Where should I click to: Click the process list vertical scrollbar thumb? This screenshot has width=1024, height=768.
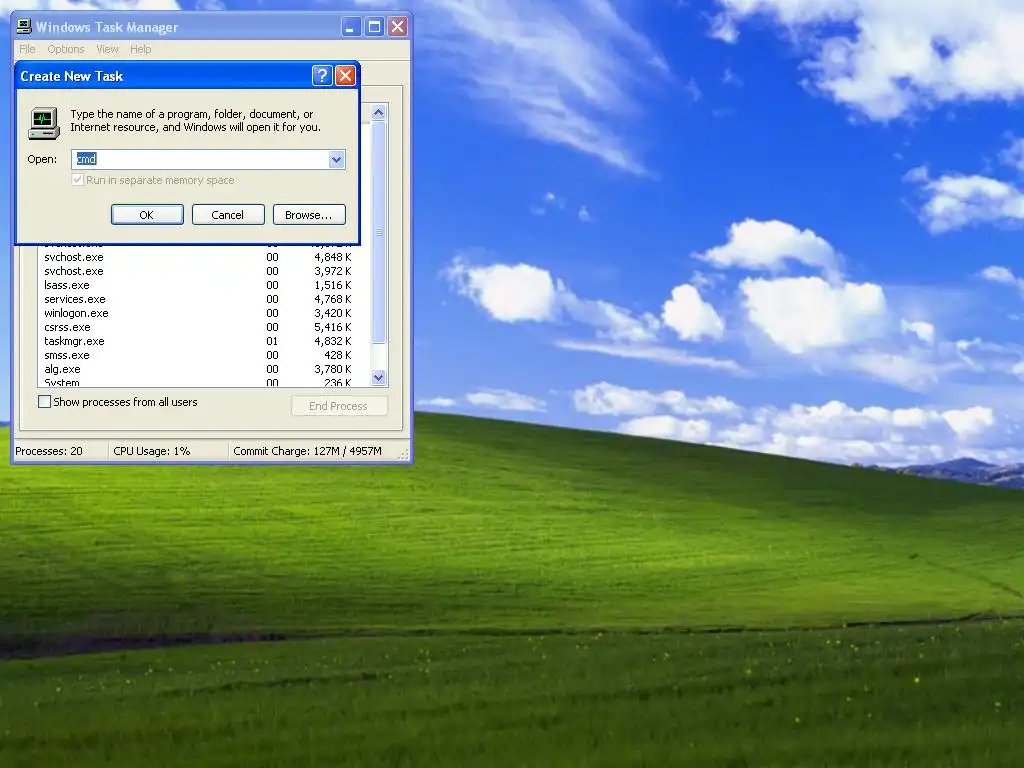click(x=379, y=232)
